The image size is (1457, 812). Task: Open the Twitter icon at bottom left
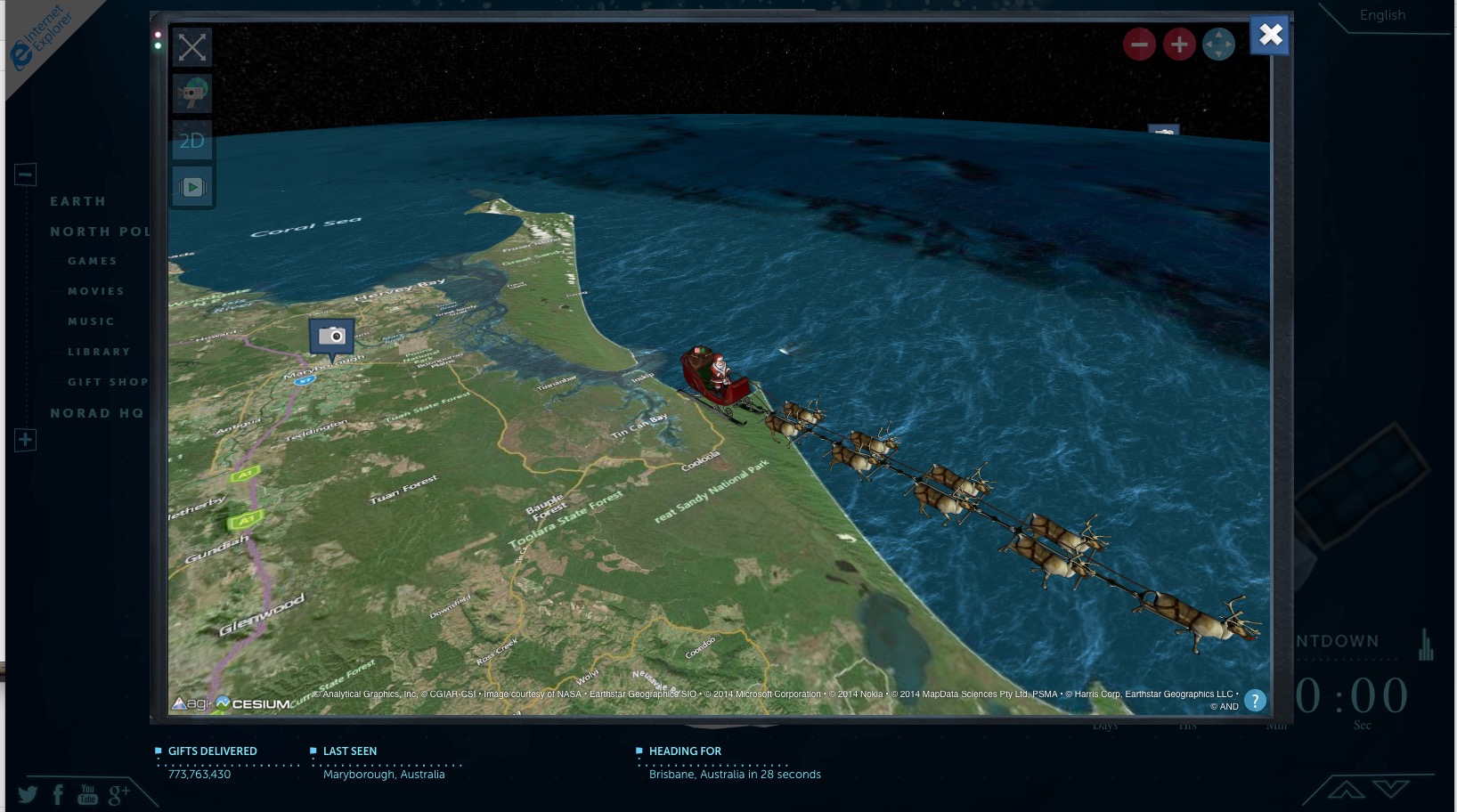tap(28, 792)
